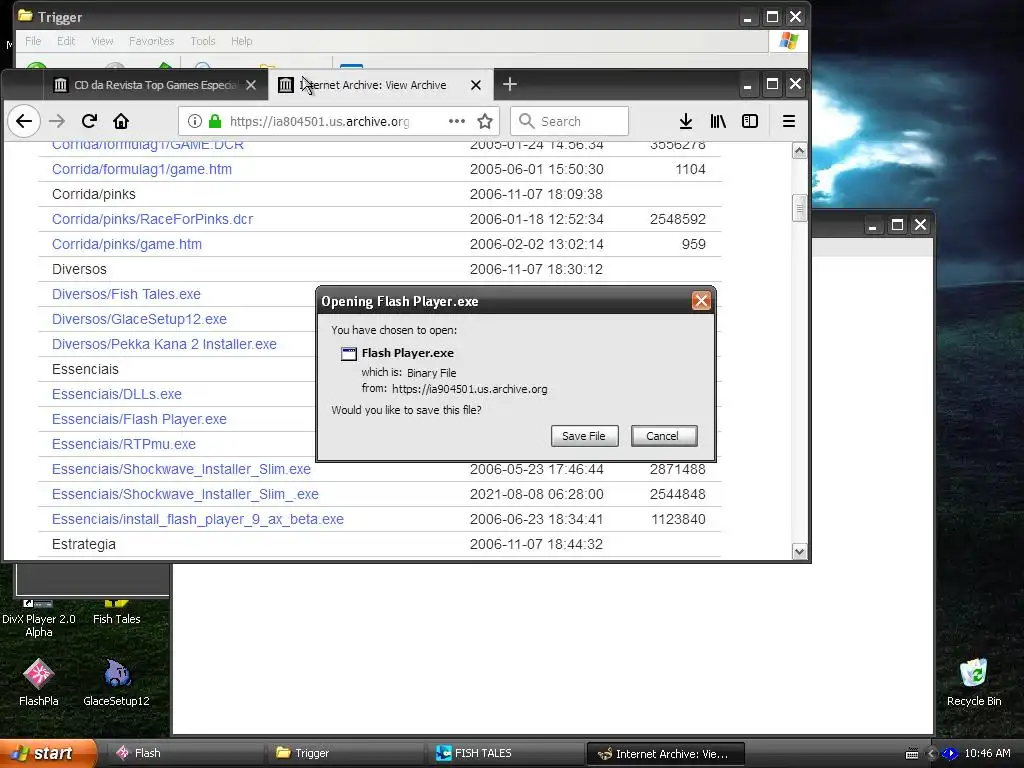Open Tools menu in Trigger window
Screen dimensions: 1024x768
coord(202,41)
